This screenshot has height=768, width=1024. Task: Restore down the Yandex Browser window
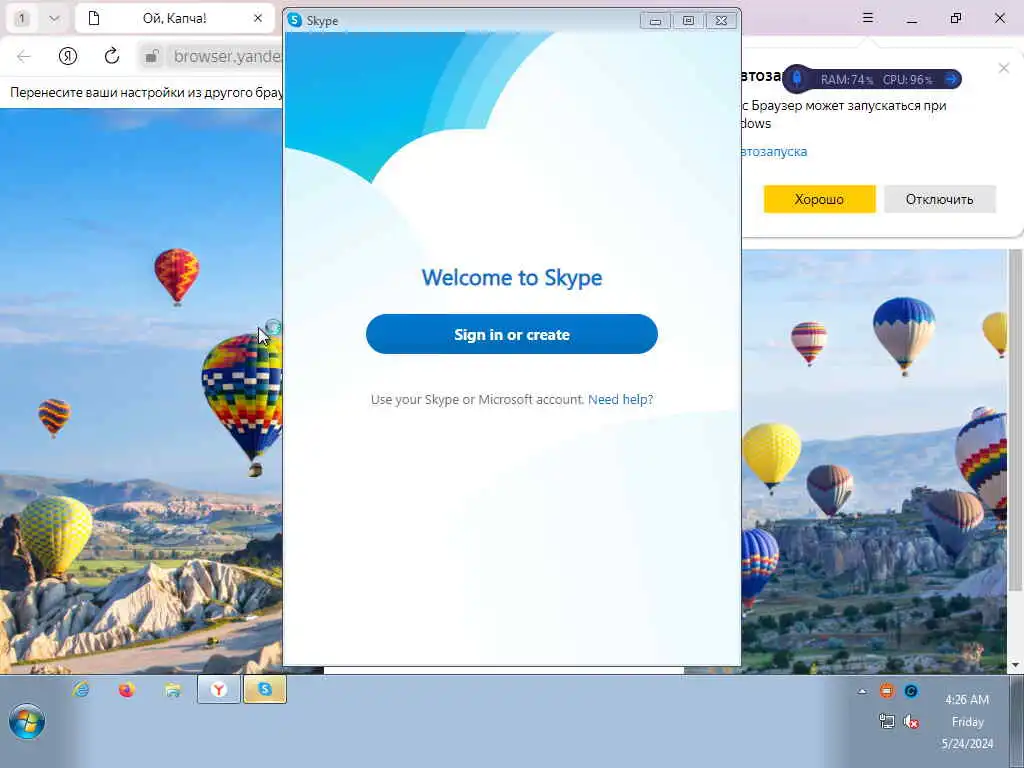956,18
